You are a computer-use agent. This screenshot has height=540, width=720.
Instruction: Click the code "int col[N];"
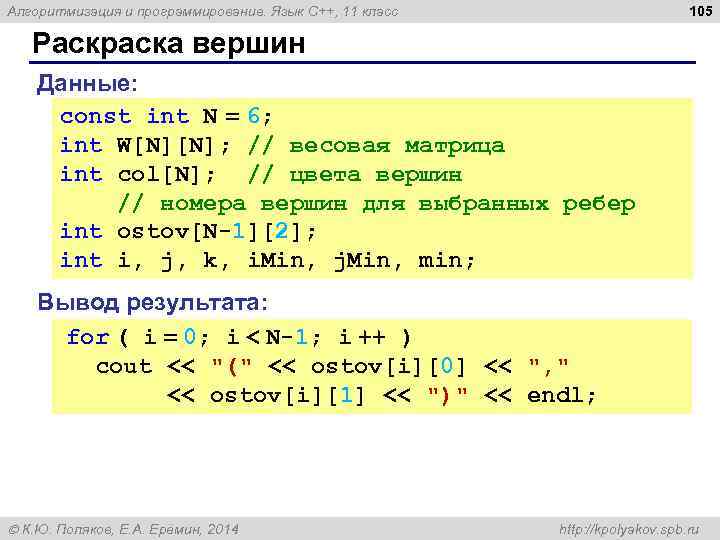pyautogui.click(x=138, y=174)
